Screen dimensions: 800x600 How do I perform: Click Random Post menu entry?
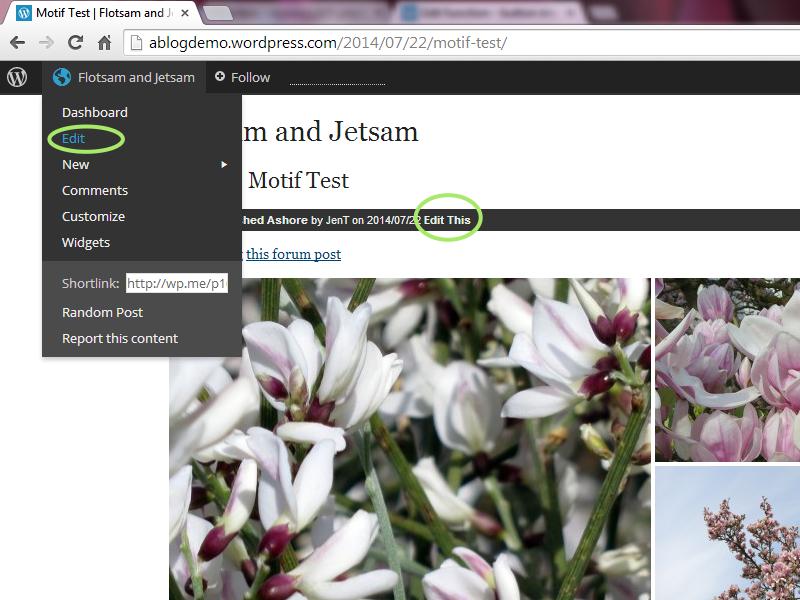[x=102, y=312]
